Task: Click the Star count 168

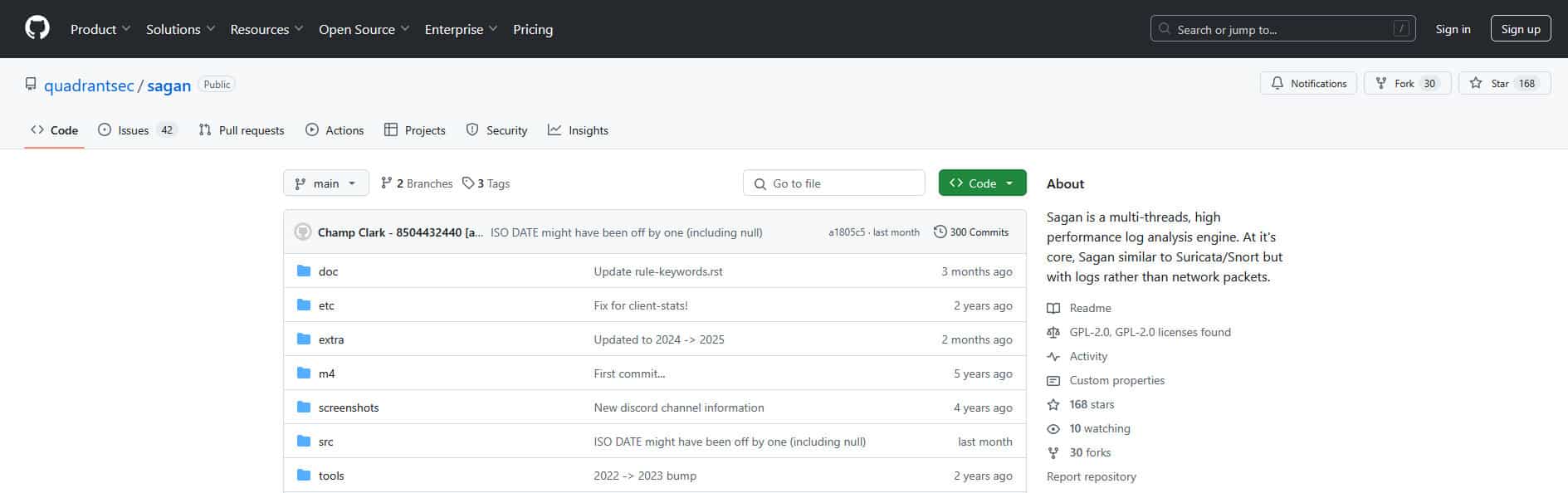Action: tap(1526, 83)
